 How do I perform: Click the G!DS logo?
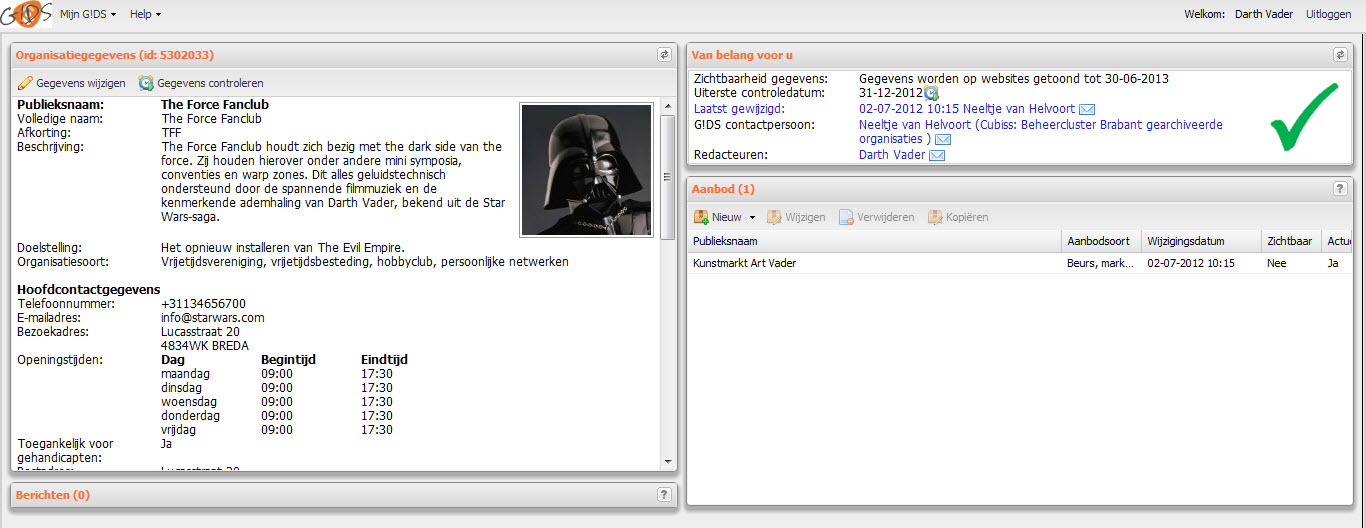click(26, 14)
